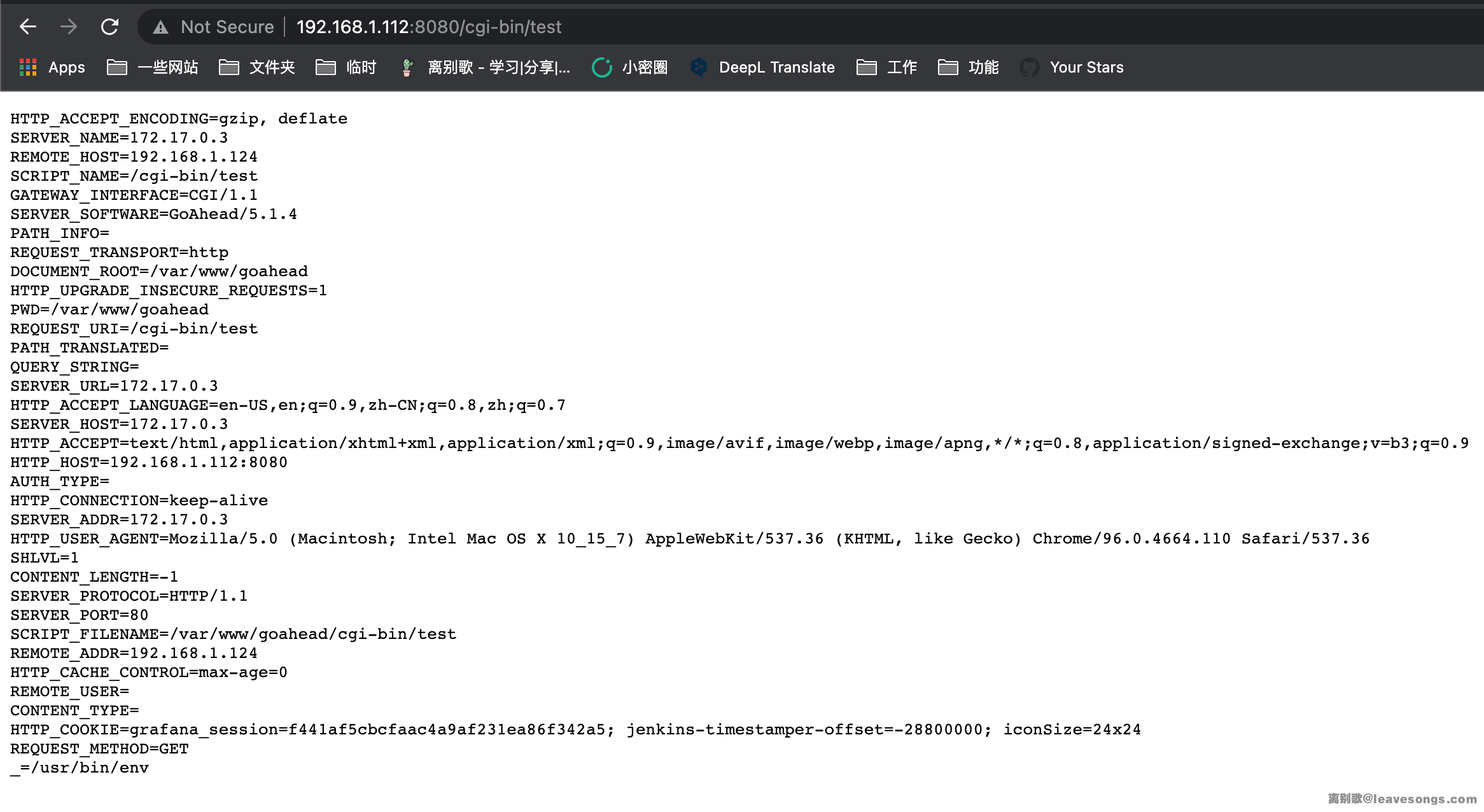Click the 离别歌 cactus bookmark icon
Image resolution: width=1484 pixels, height=812 pixels.
(407, 67)
